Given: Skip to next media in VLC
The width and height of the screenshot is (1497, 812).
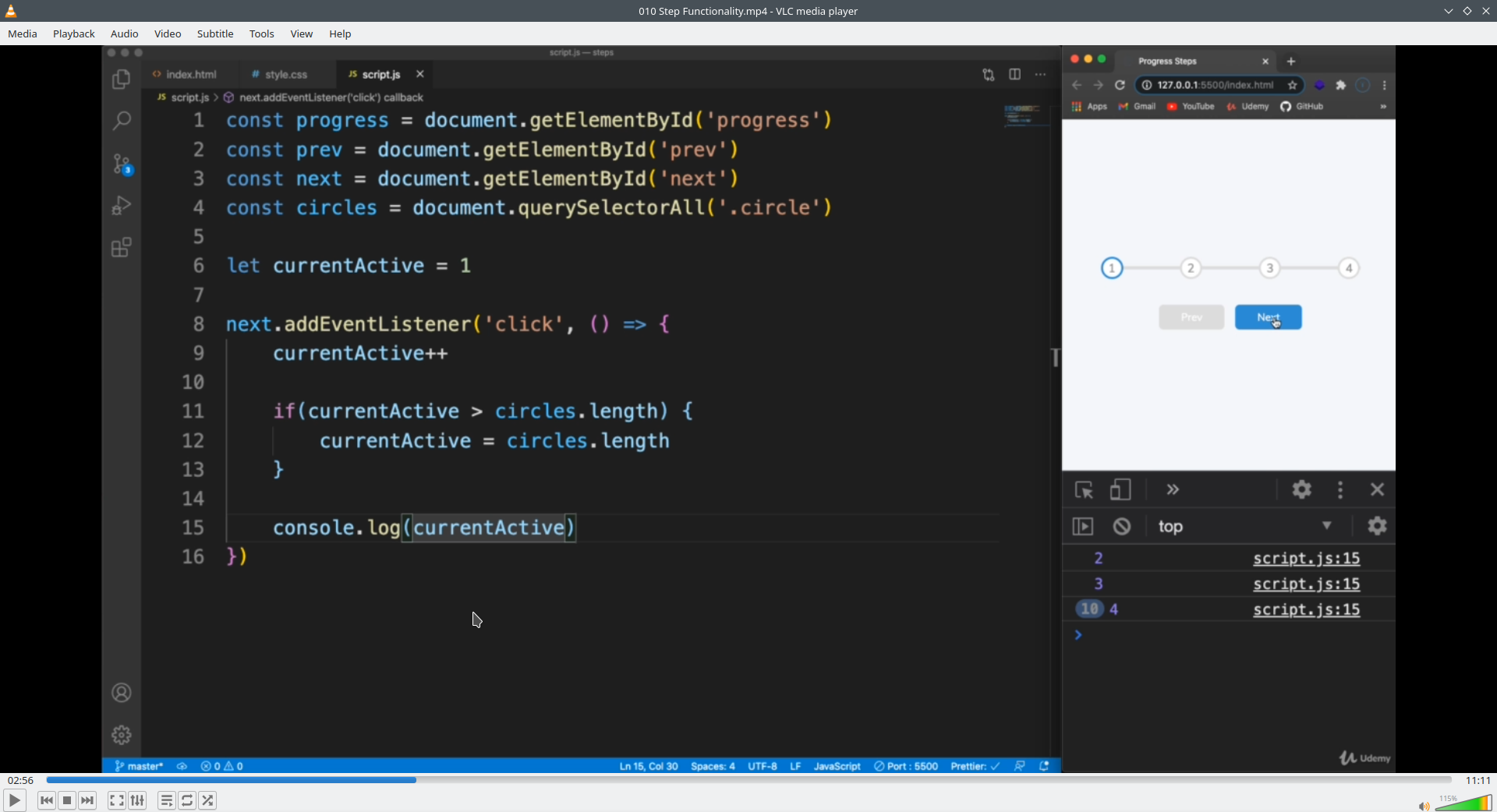Looking at the screenshot, I should (87, 800).
